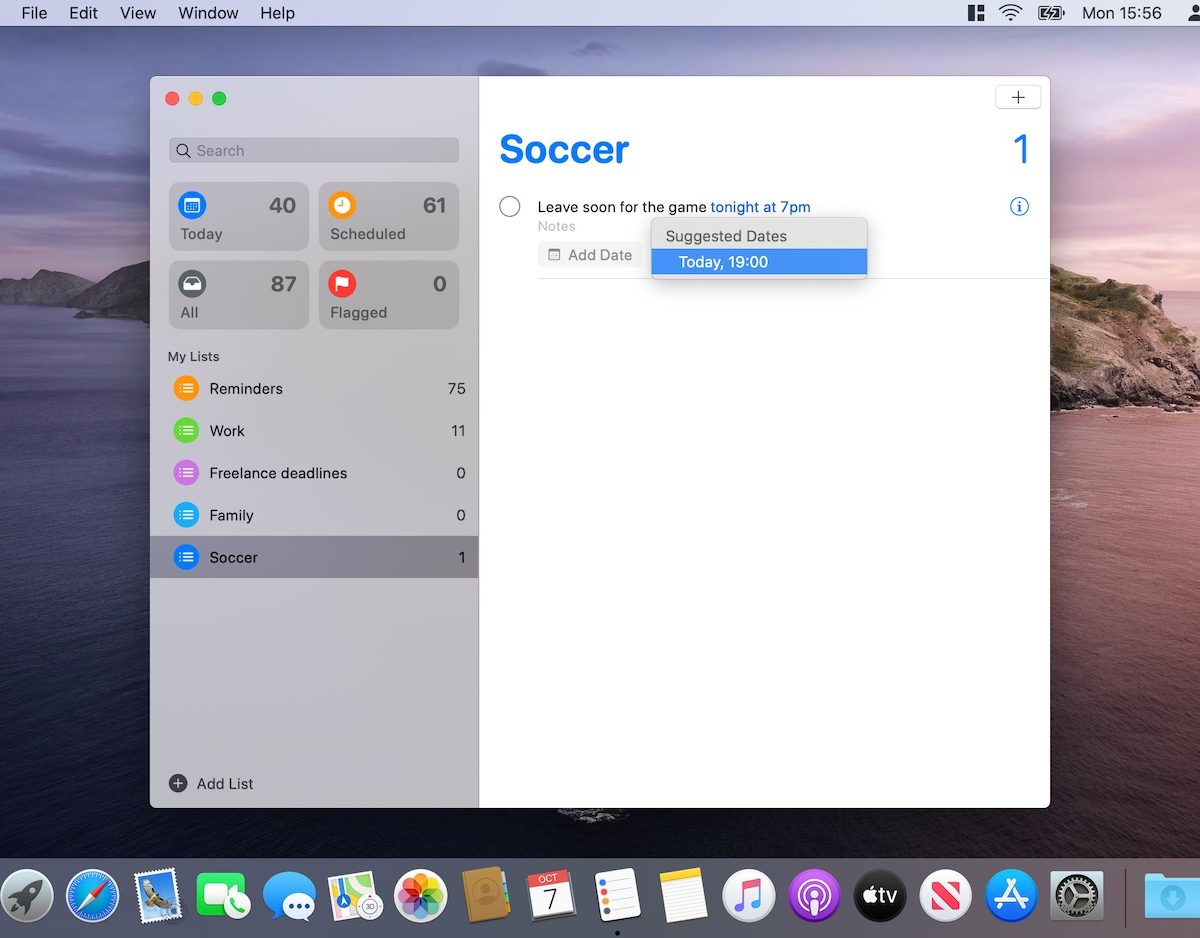Open Launchpad from the Dock
Viewport: 1200px width, 938px height.
pyautogui.click(x=27, y=894)
